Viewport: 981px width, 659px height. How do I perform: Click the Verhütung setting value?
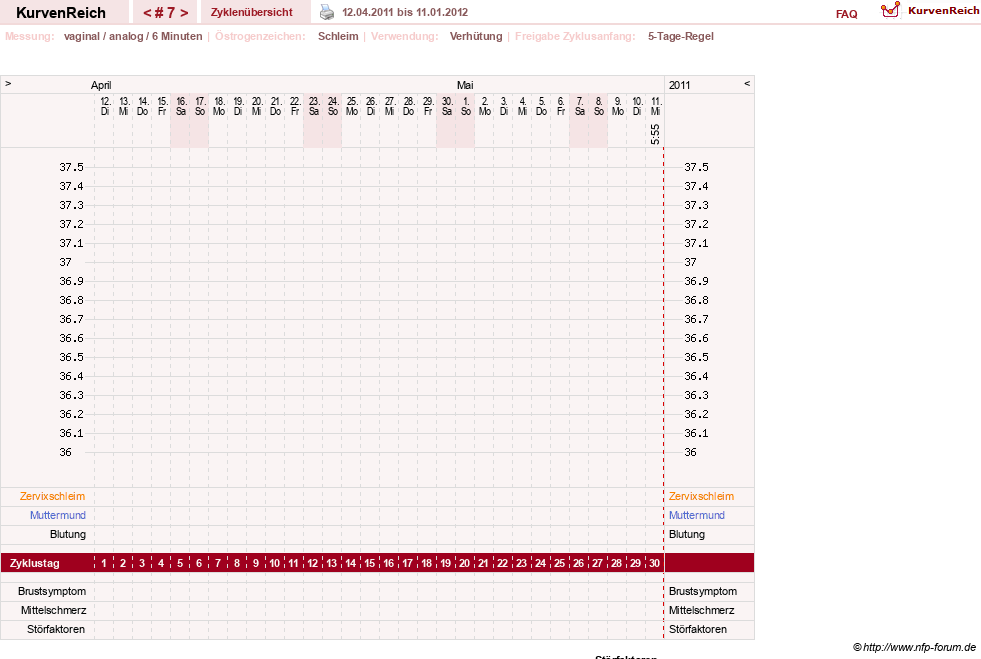[x=476, y=36]
